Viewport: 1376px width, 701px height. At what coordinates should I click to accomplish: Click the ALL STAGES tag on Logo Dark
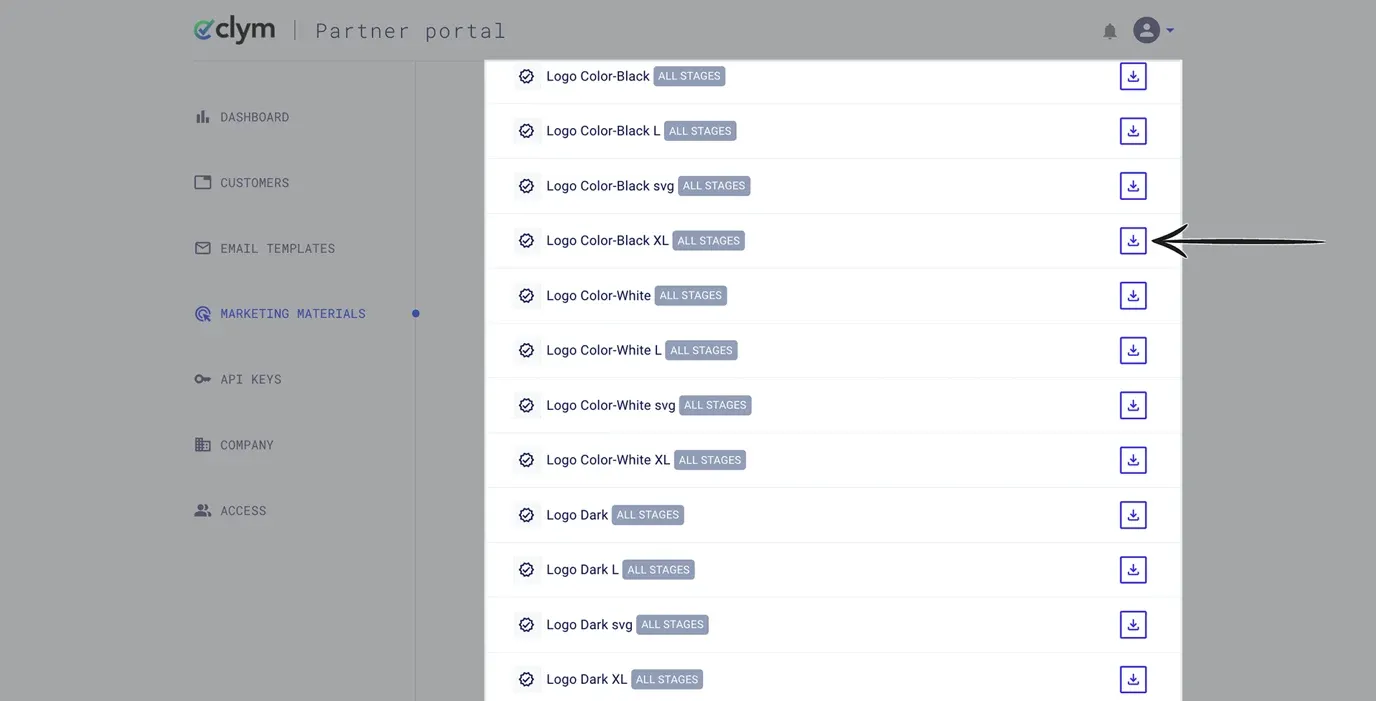tap(648, 515)
